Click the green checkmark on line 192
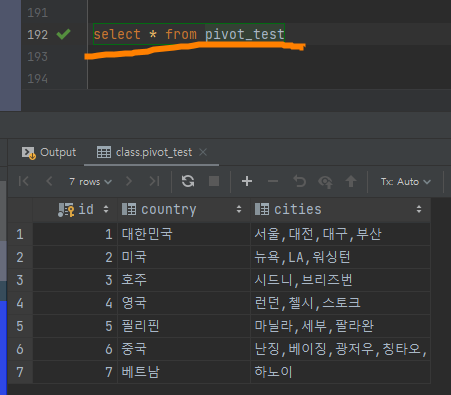Image resolution: width=451 pixels, height=395 pixels. pyautogui.click(x=63, y=34)
